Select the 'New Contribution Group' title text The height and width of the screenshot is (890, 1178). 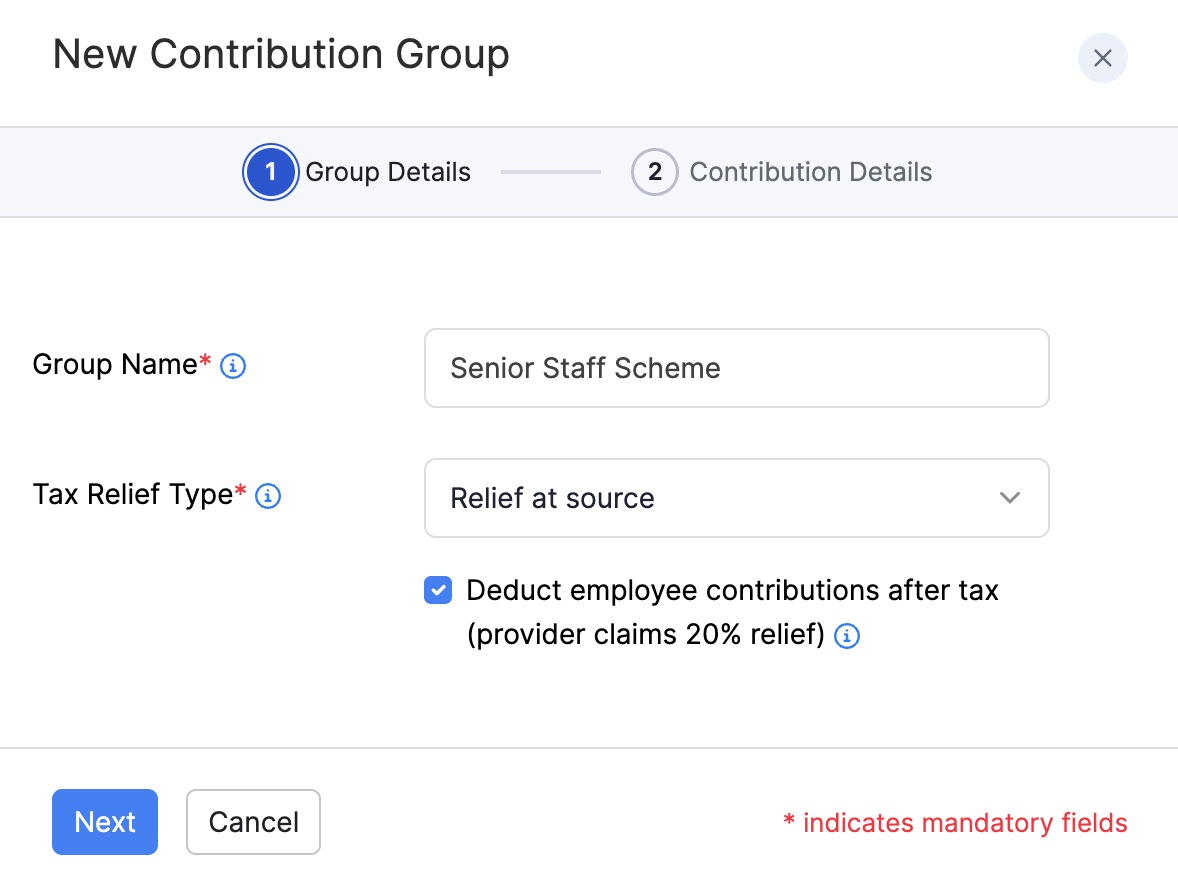281,55
